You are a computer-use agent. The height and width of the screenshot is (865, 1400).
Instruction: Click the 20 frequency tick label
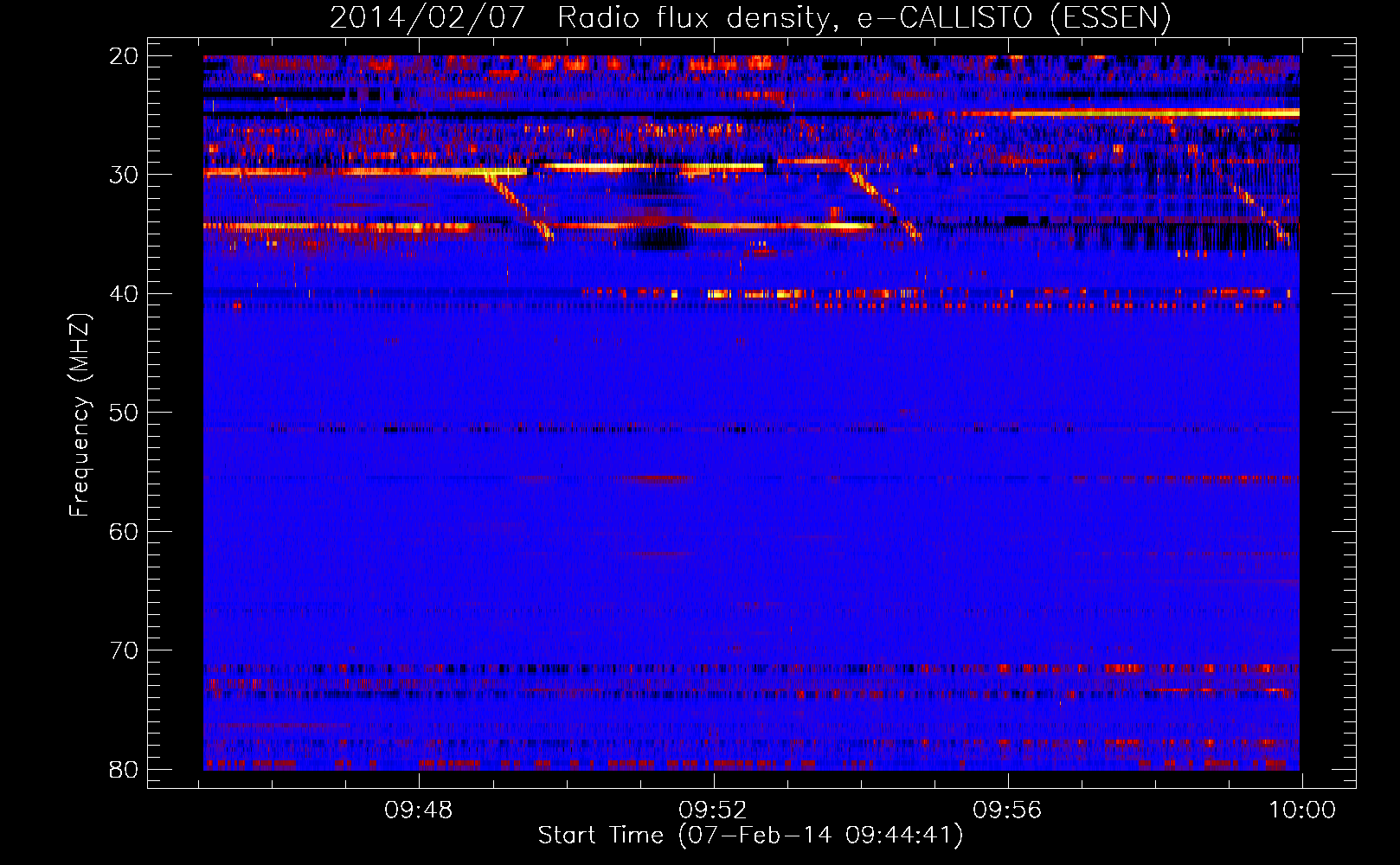pos(124,56)
